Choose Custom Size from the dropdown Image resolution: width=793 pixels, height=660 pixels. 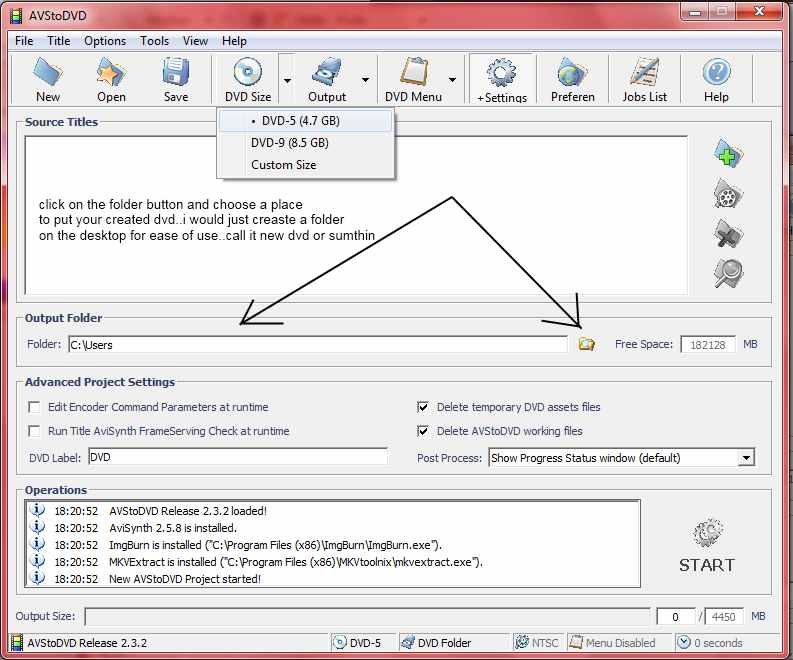pyautogui.click(x=305, y=165)
